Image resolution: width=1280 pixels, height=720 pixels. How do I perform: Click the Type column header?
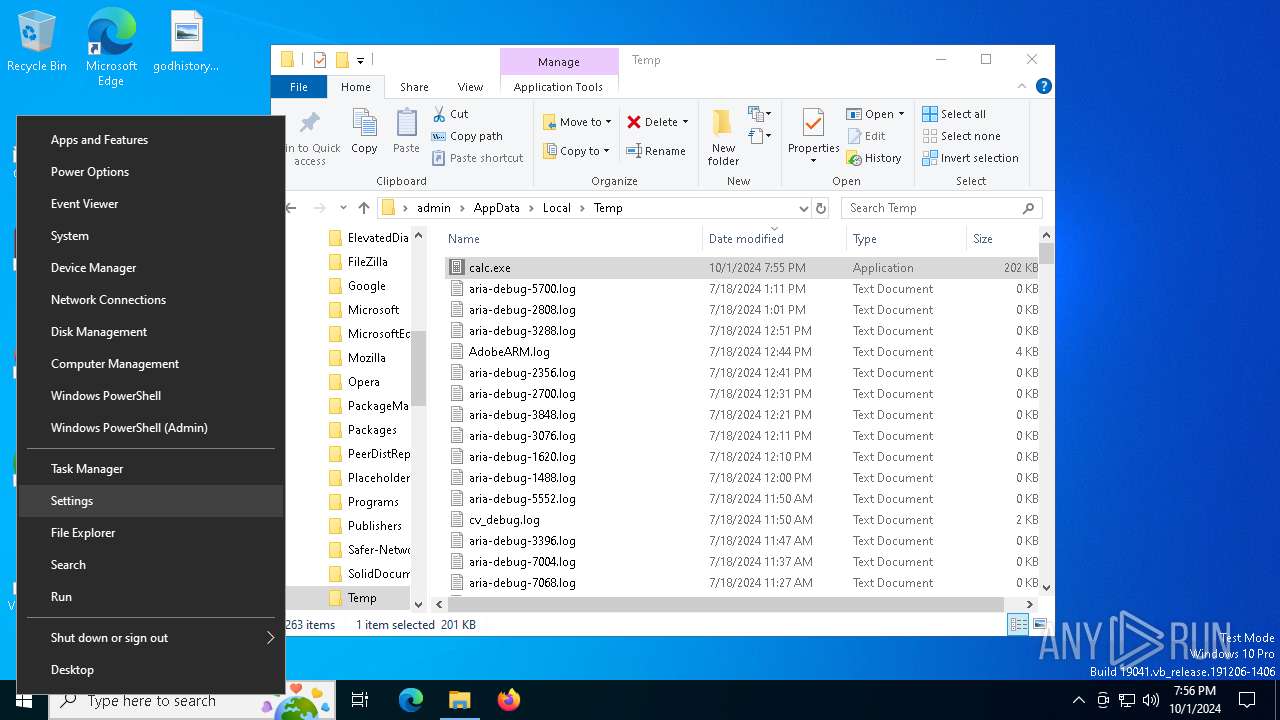tap(906, 239)
